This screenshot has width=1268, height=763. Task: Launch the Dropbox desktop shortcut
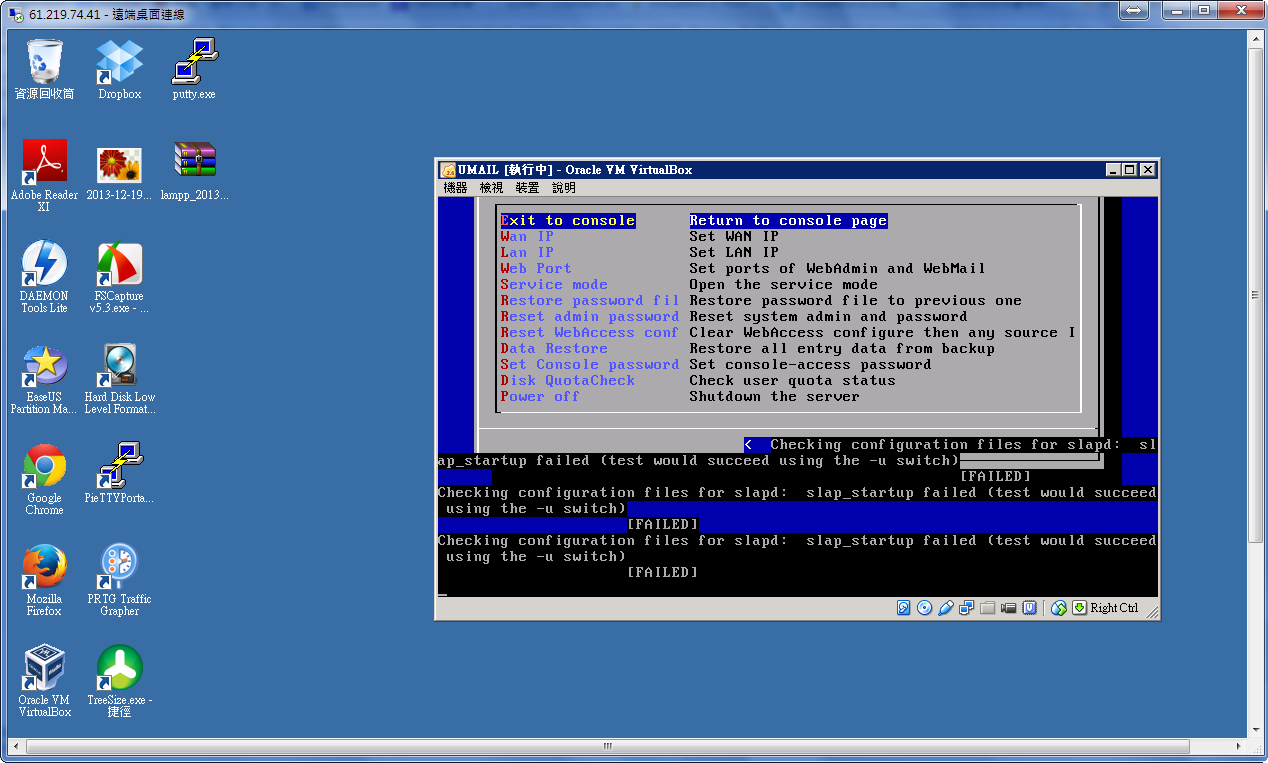119,69
